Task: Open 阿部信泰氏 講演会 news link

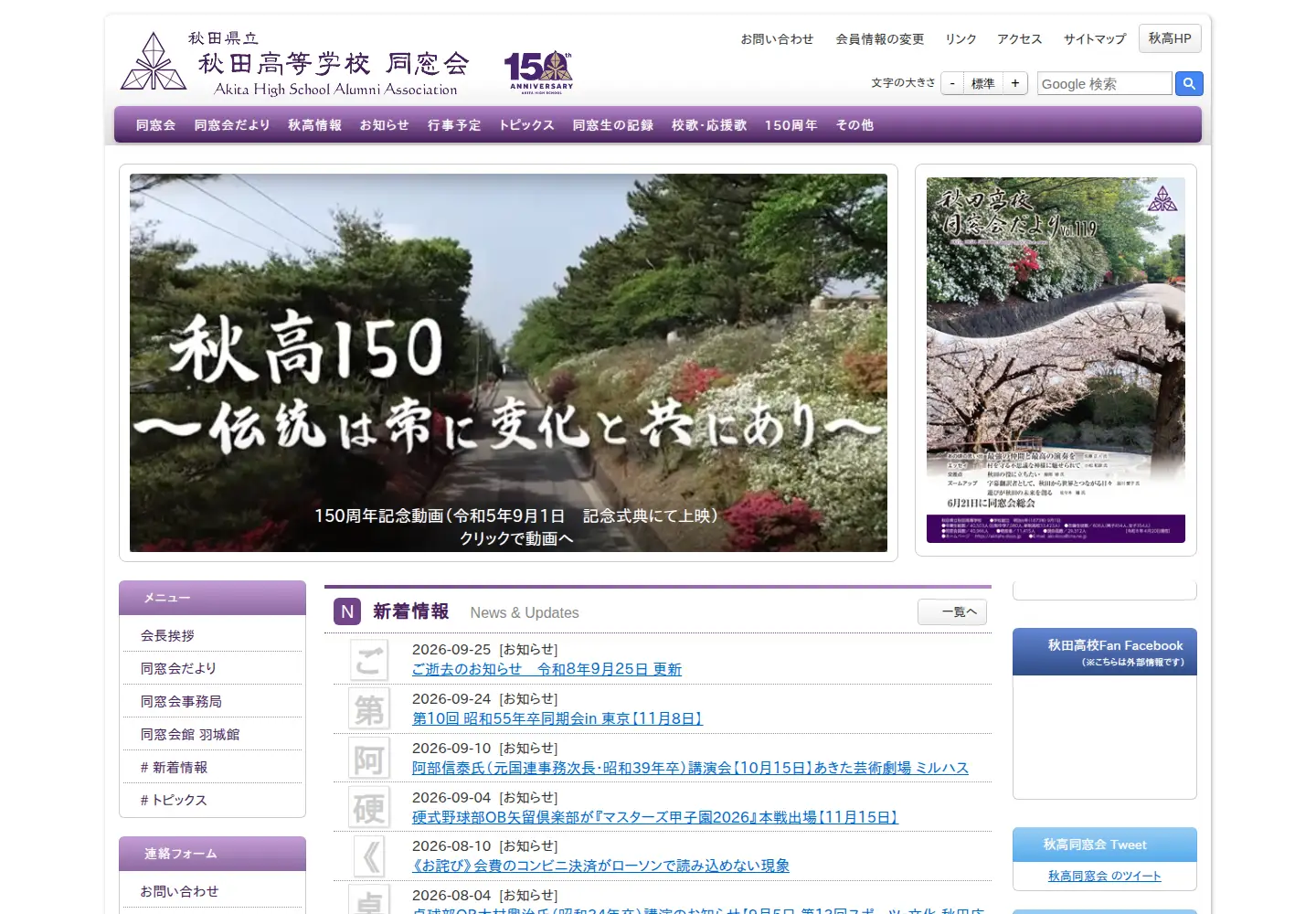Action: click(690, 768)
